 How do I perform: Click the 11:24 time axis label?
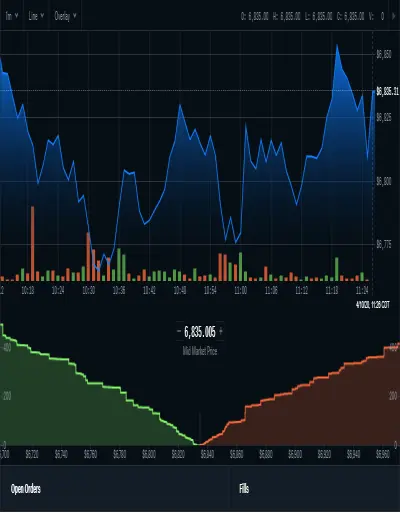pyautogui.click(x=362, y=290)
